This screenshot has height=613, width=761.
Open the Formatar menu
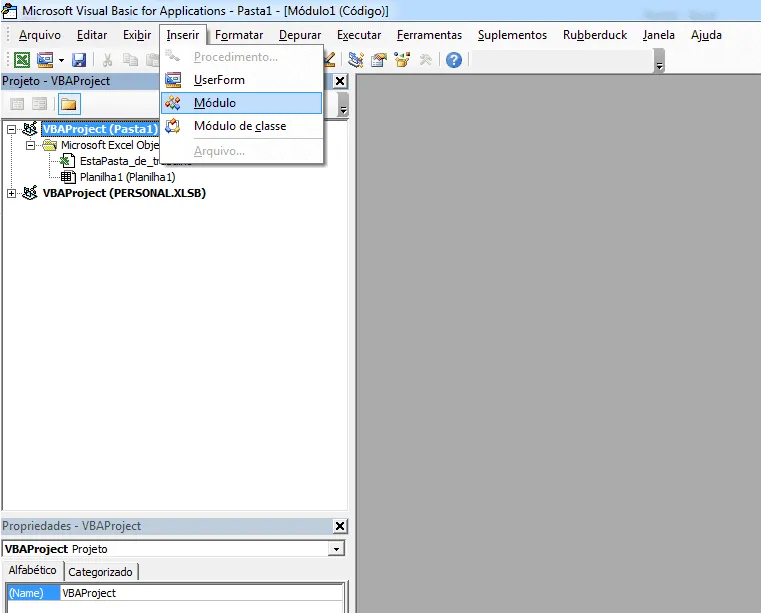click(x=239, y=35)
